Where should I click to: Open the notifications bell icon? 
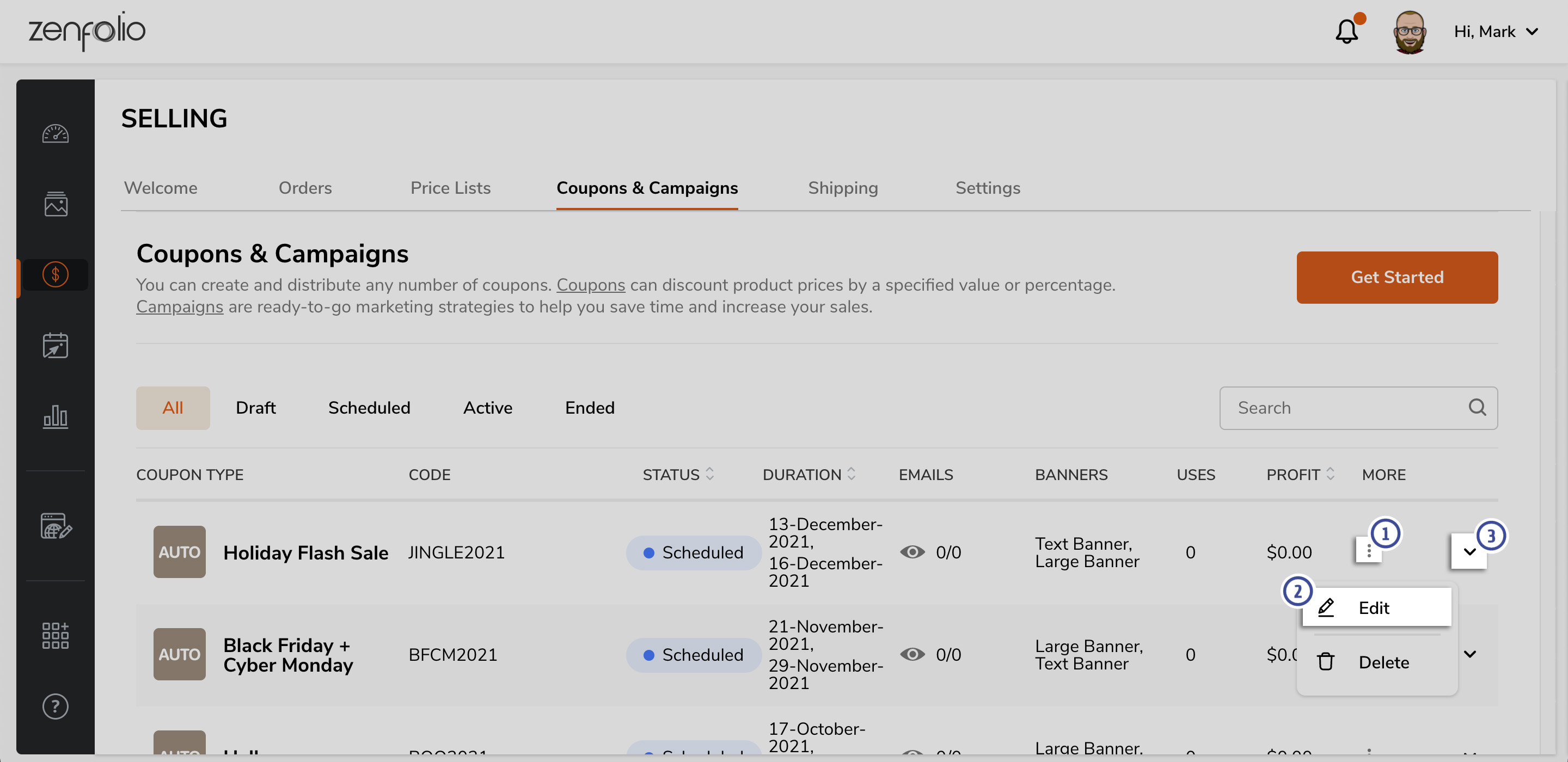[x=1347, y=31]
